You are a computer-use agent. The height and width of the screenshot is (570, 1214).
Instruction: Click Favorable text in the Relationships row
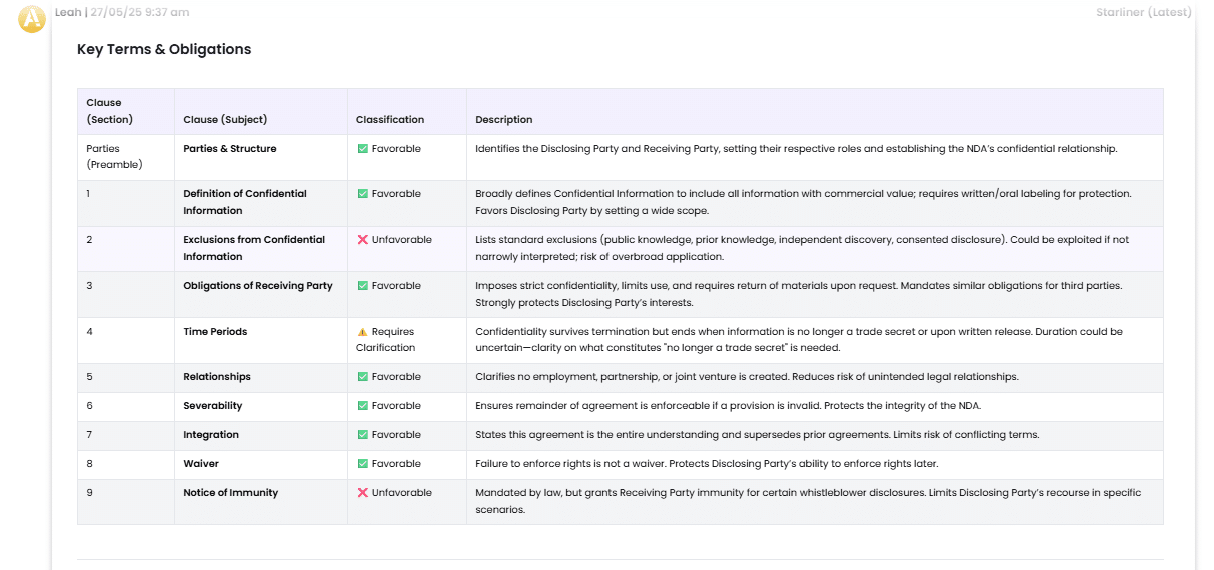(x=396, y=377)
